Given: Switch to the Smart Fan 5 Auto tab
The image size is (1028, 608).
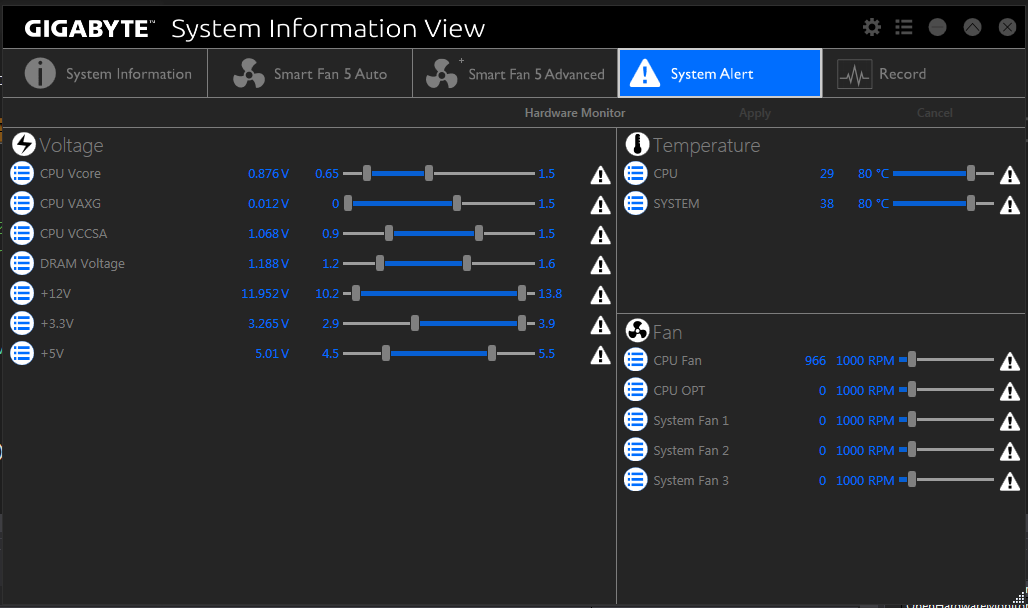Looking at the screenshot, I should click(x=309, y=73).
